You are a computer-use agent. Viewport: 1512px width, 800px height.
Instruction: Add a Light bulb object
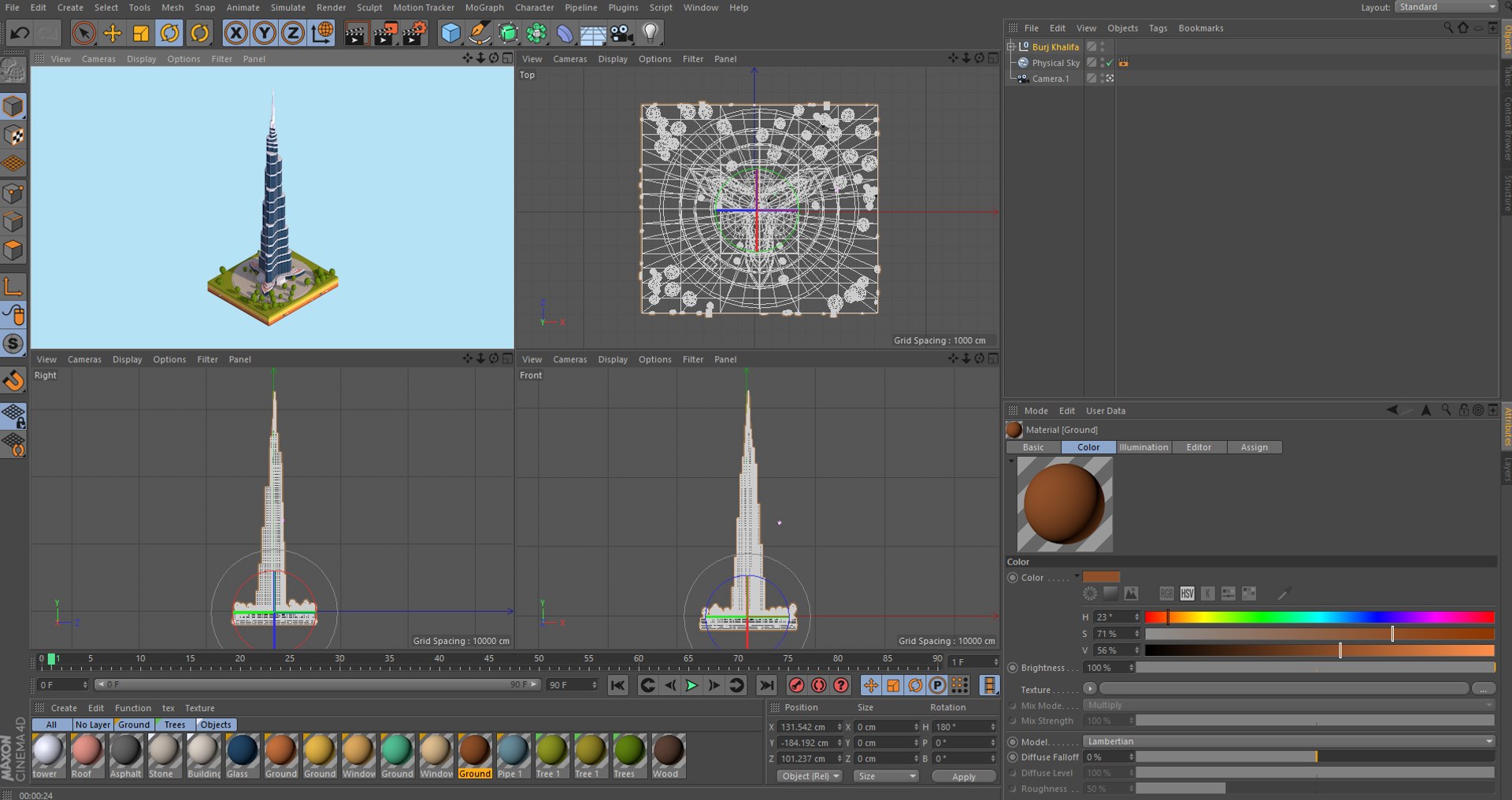click(650, 33)
